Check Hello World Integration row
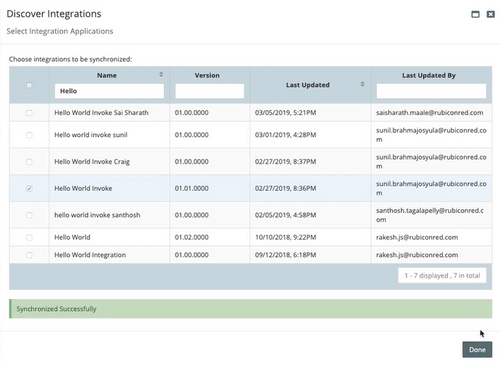The image size is (500, 365). coord(29,255)
